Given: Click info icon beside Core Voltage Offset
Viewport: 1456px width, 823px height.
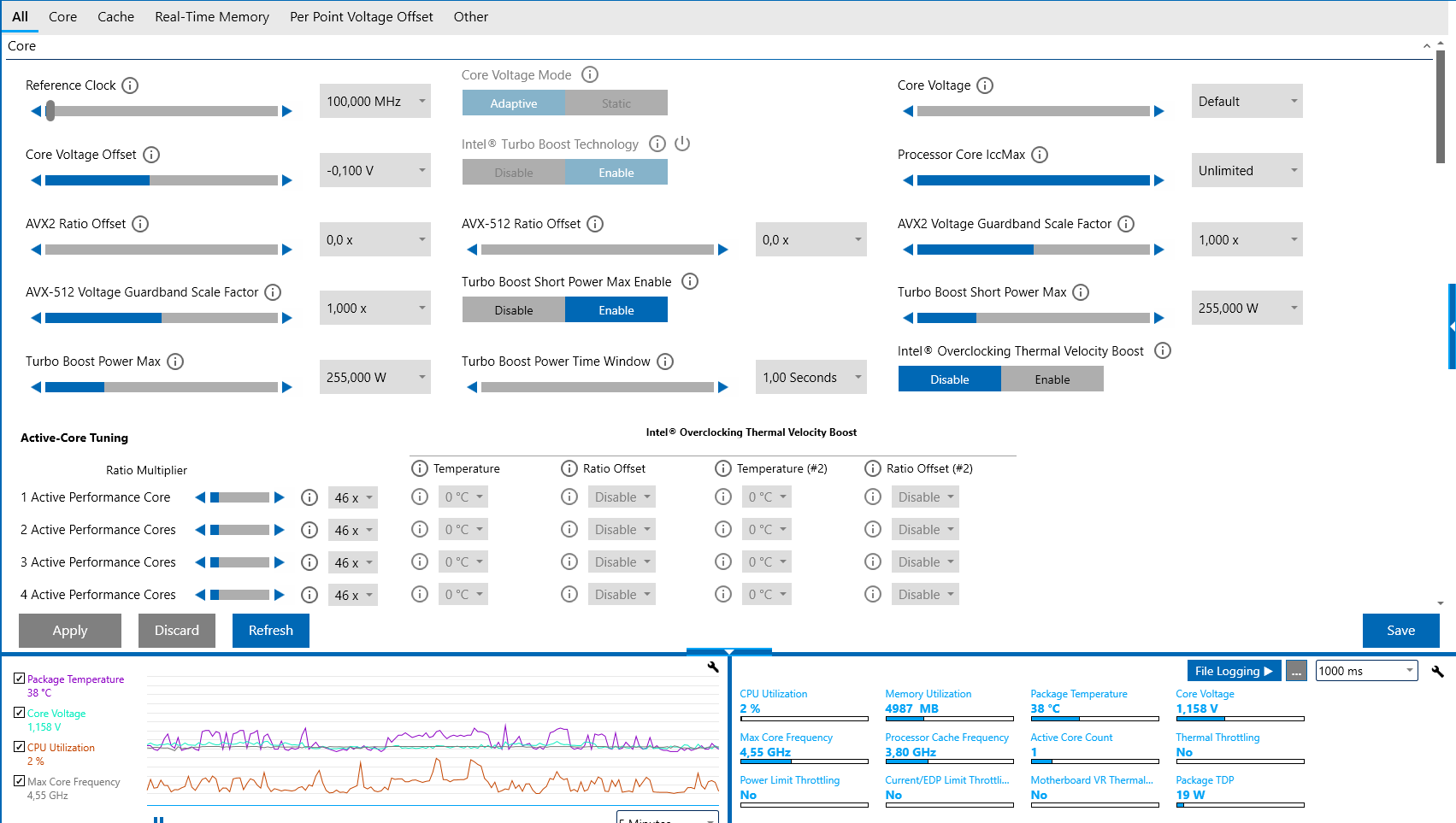Looking at the screenshot, I should tap(151, 155).
